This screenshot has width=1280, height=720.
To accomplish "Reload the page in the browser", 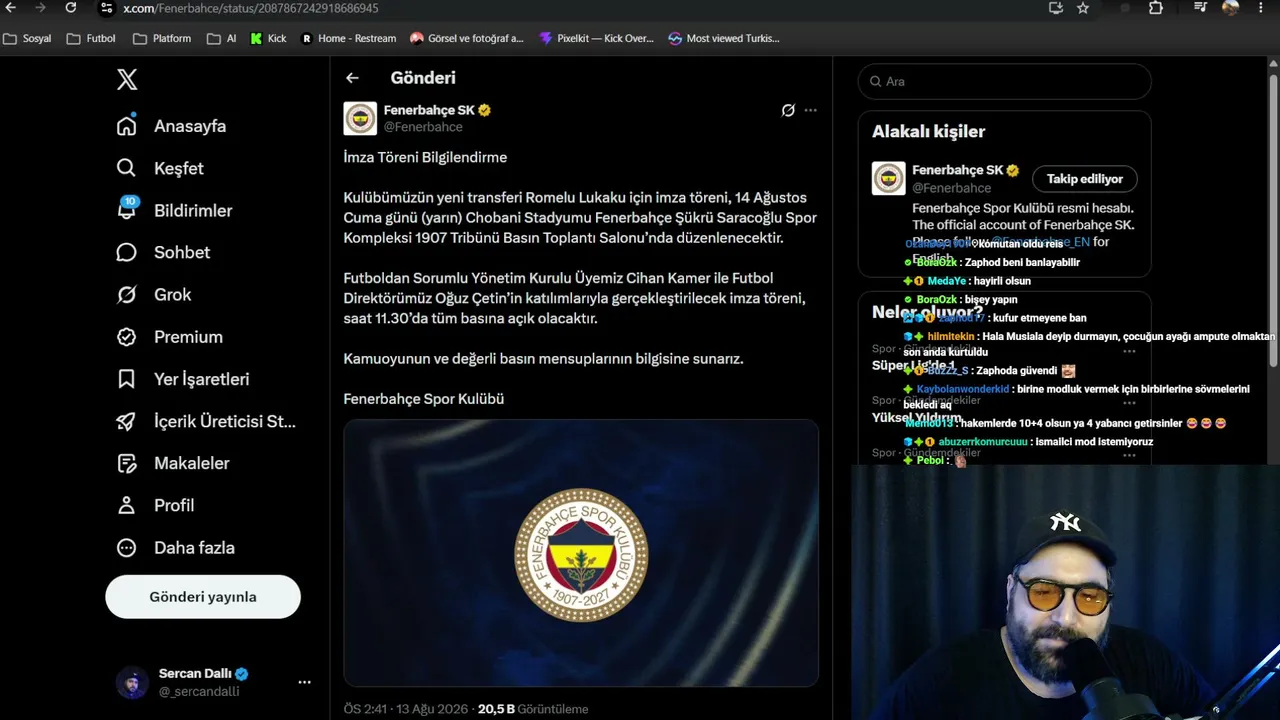I will (x=71, y=8).
